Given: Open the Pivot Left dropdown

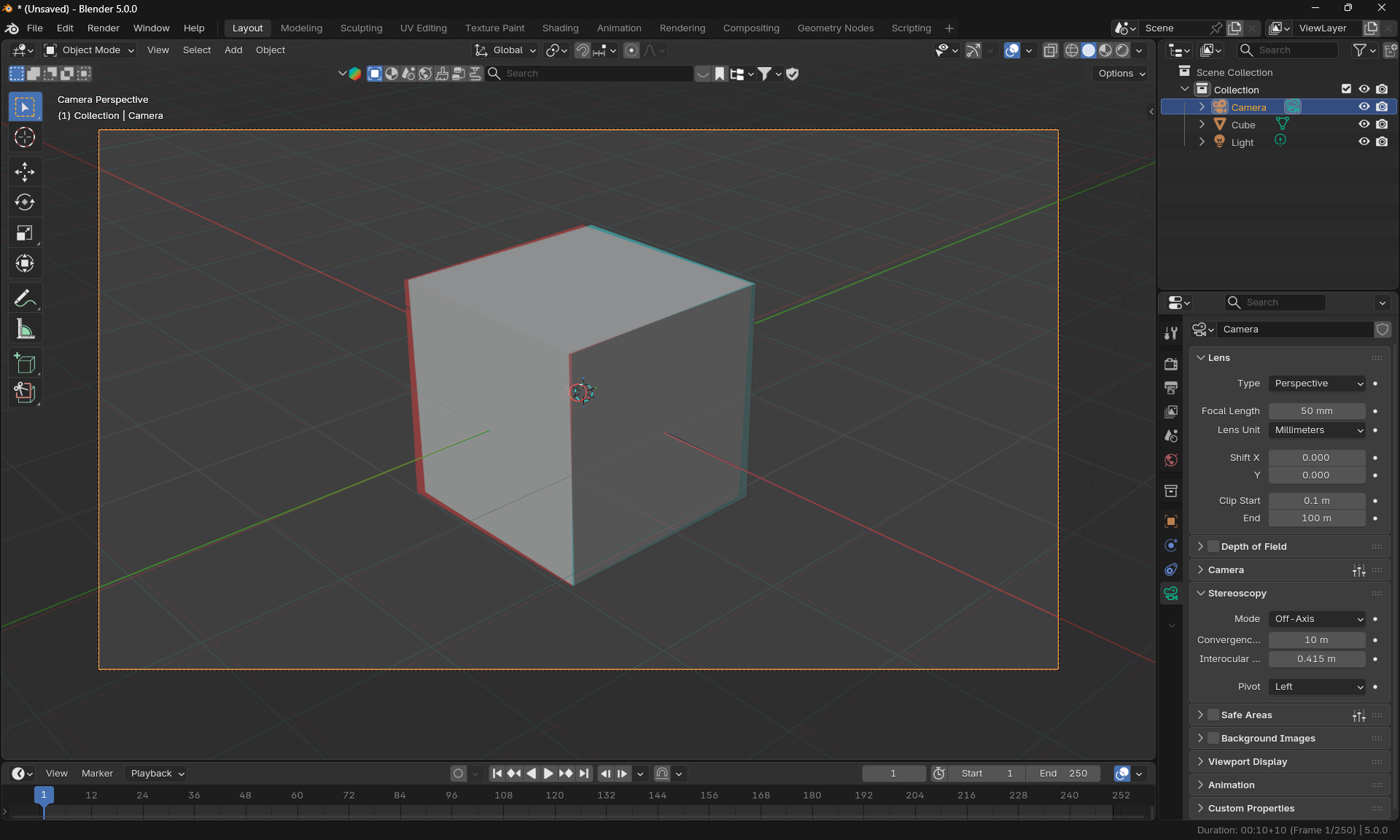Looking at the screenshot, I should [1317, 687].
